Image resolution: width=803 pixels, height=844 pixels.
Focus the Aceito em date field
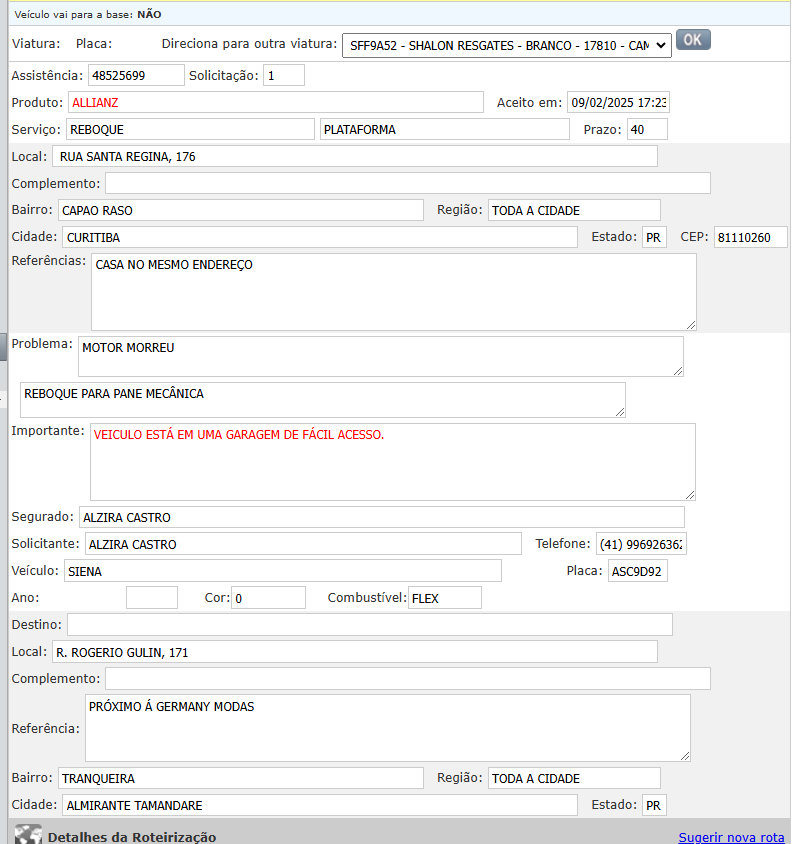click(x=618, y=102)
